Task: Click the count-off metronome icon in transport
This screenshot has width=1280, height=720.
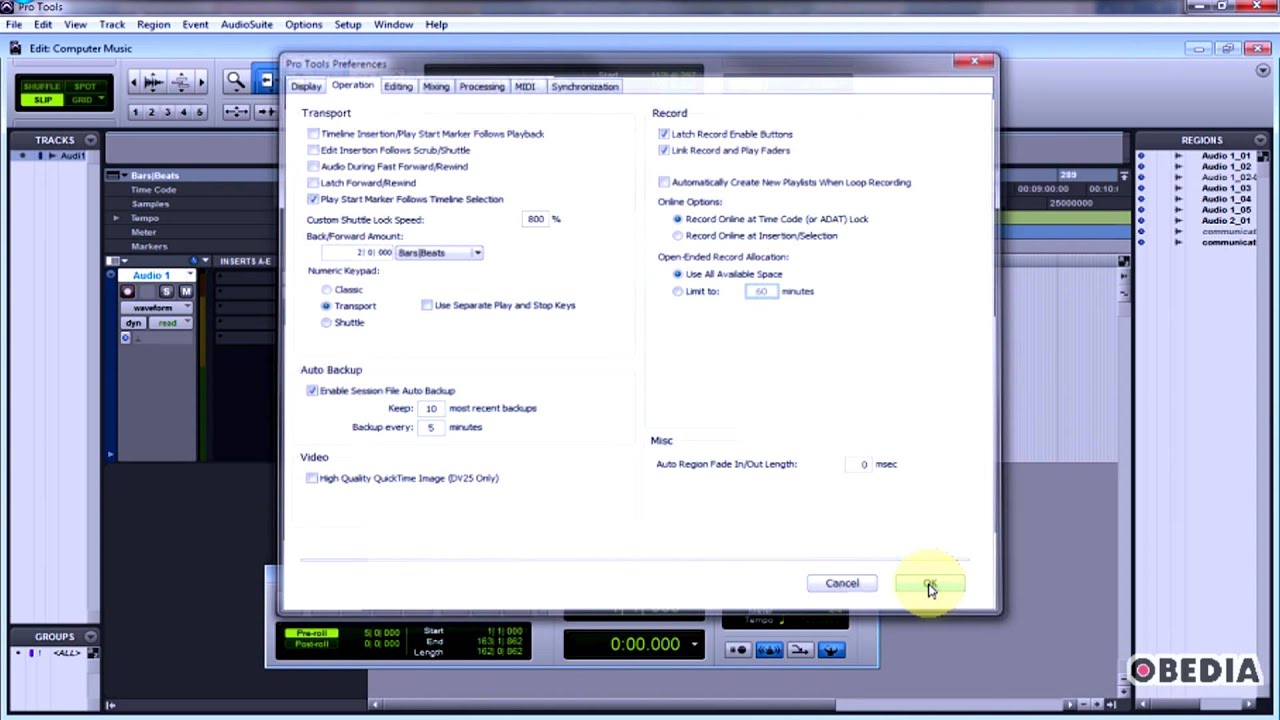Action: [x=738, y=650]
